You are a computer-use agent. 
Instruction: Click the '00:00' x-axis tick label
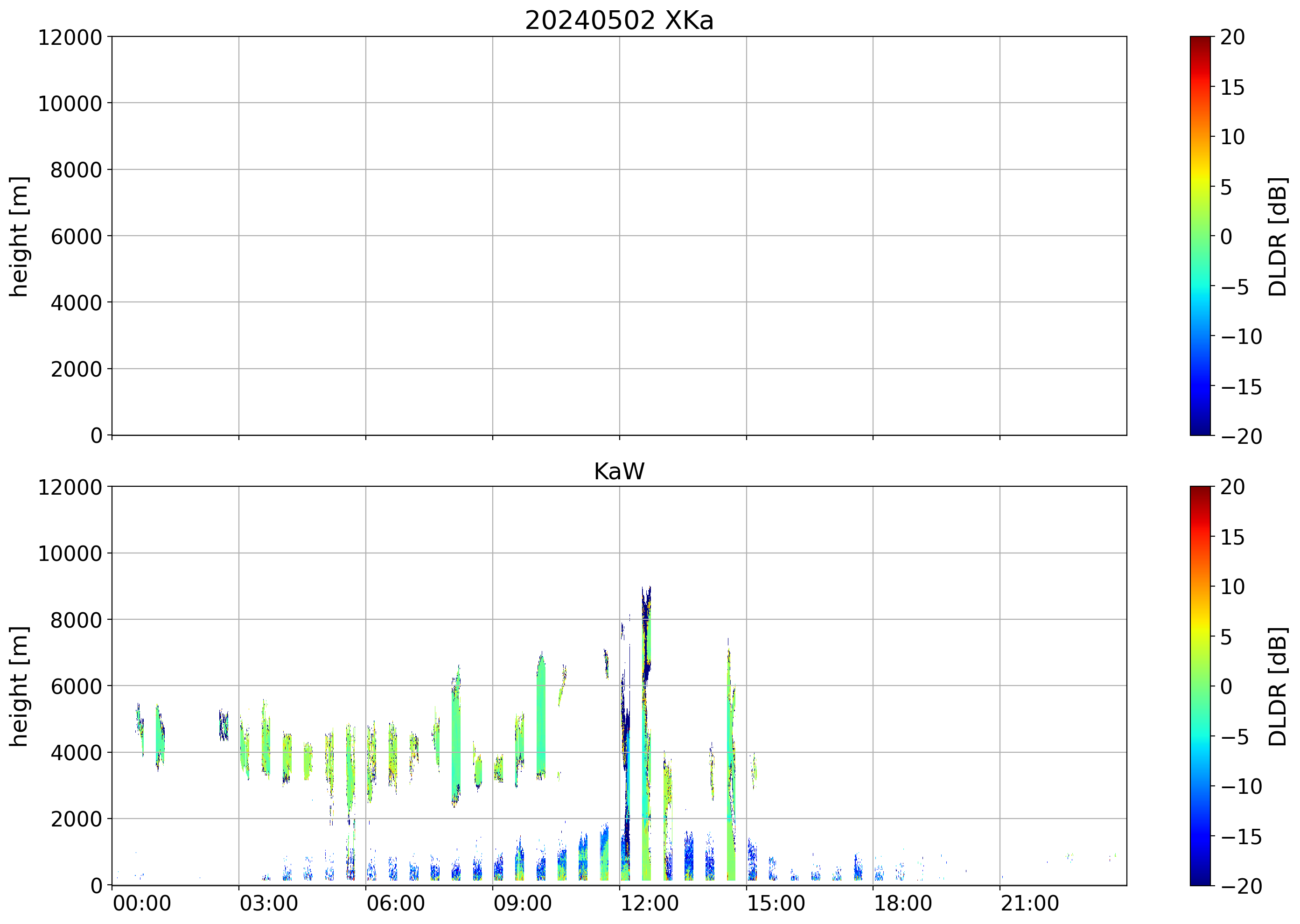[142, 903]
